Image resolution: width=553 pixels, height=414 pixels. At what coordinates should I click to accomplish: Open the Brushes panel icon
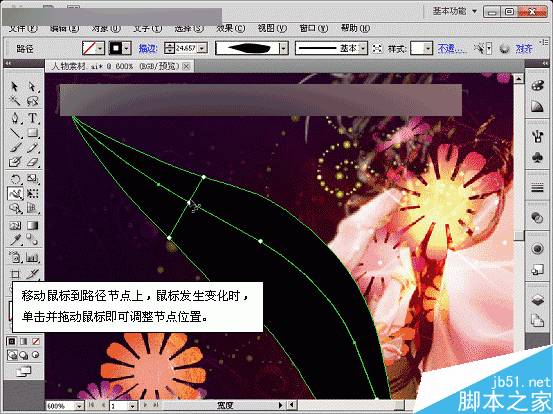[x=537, y=136]
